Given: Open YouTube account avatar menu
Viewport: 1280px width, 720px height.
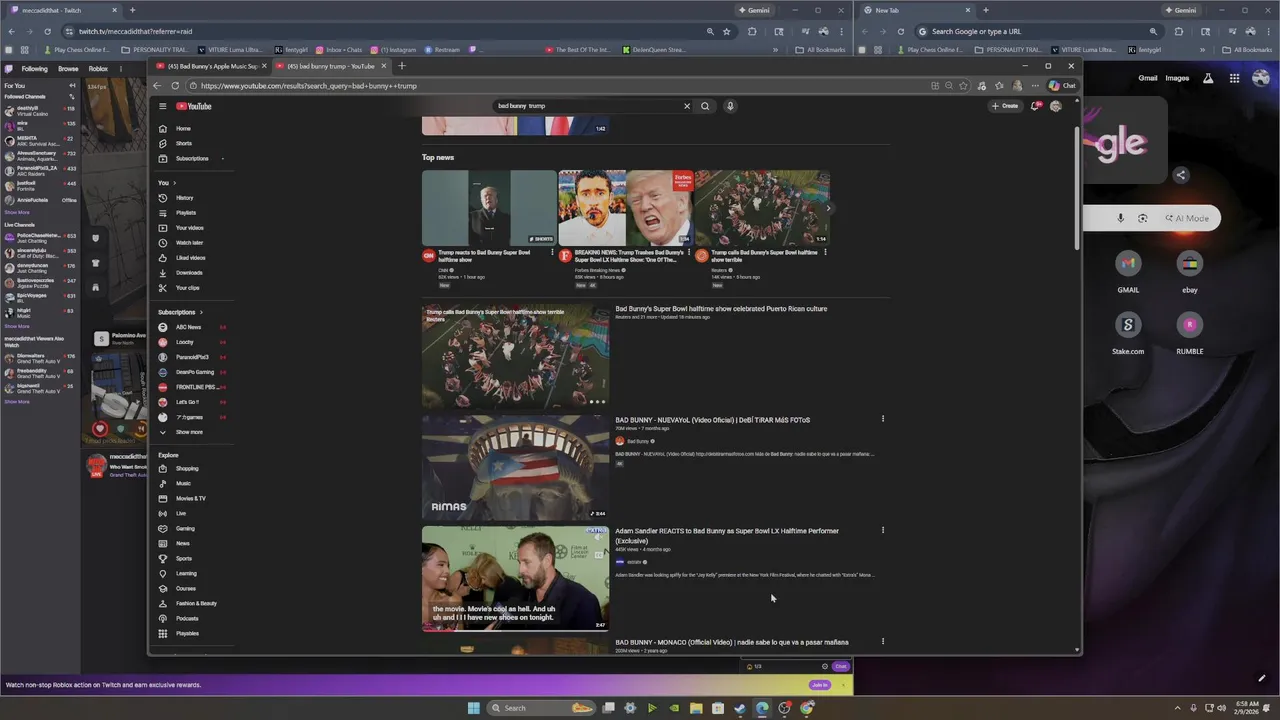Looking at the screenshot, I should pyautogui.click(x=1055, y=106).
